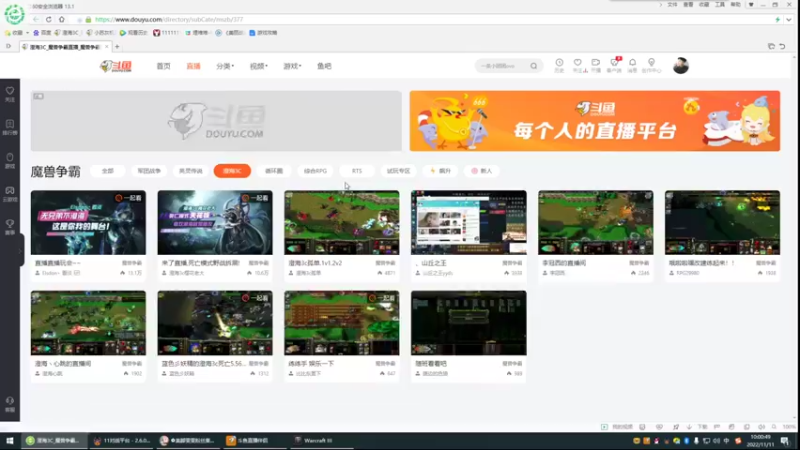Open the sidebar customer service headset icon
Screen dimensions: 800x450
point(10,404)
